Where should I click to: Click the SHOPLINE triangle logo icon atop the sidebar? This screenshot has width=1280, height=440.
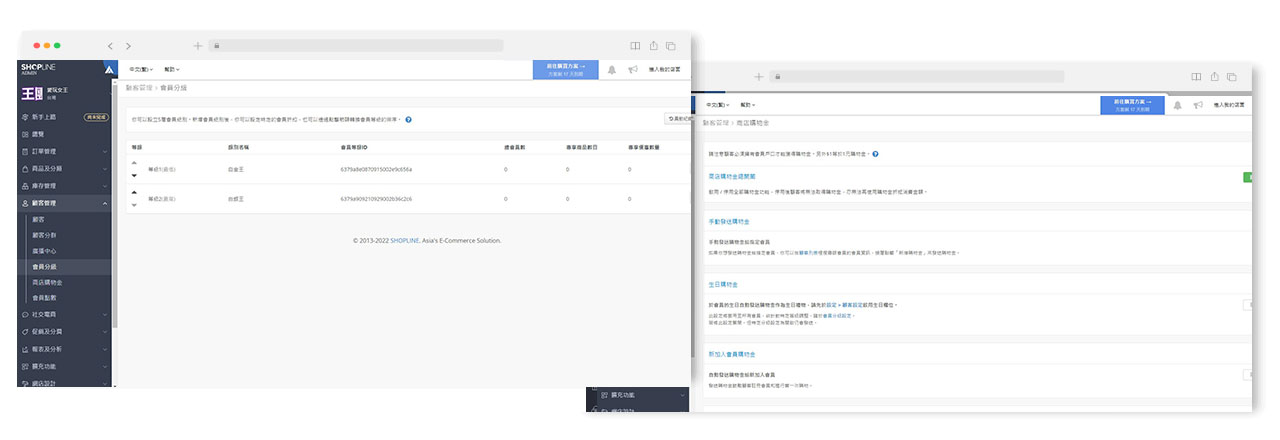click(x=109, y=69)
